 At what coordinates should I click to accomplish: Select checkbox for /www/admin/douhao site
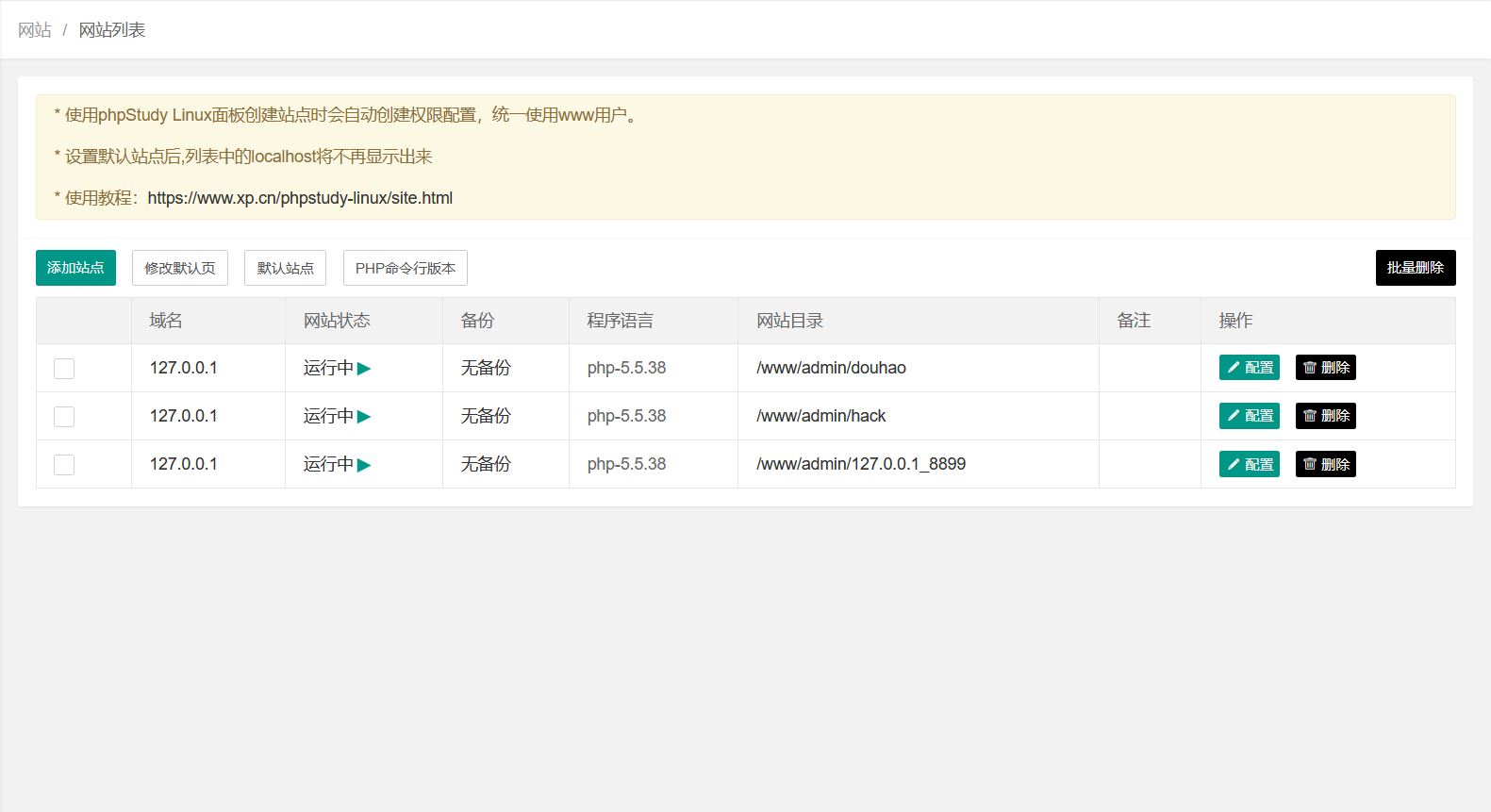pyautogui.click(x=64, y=369)
